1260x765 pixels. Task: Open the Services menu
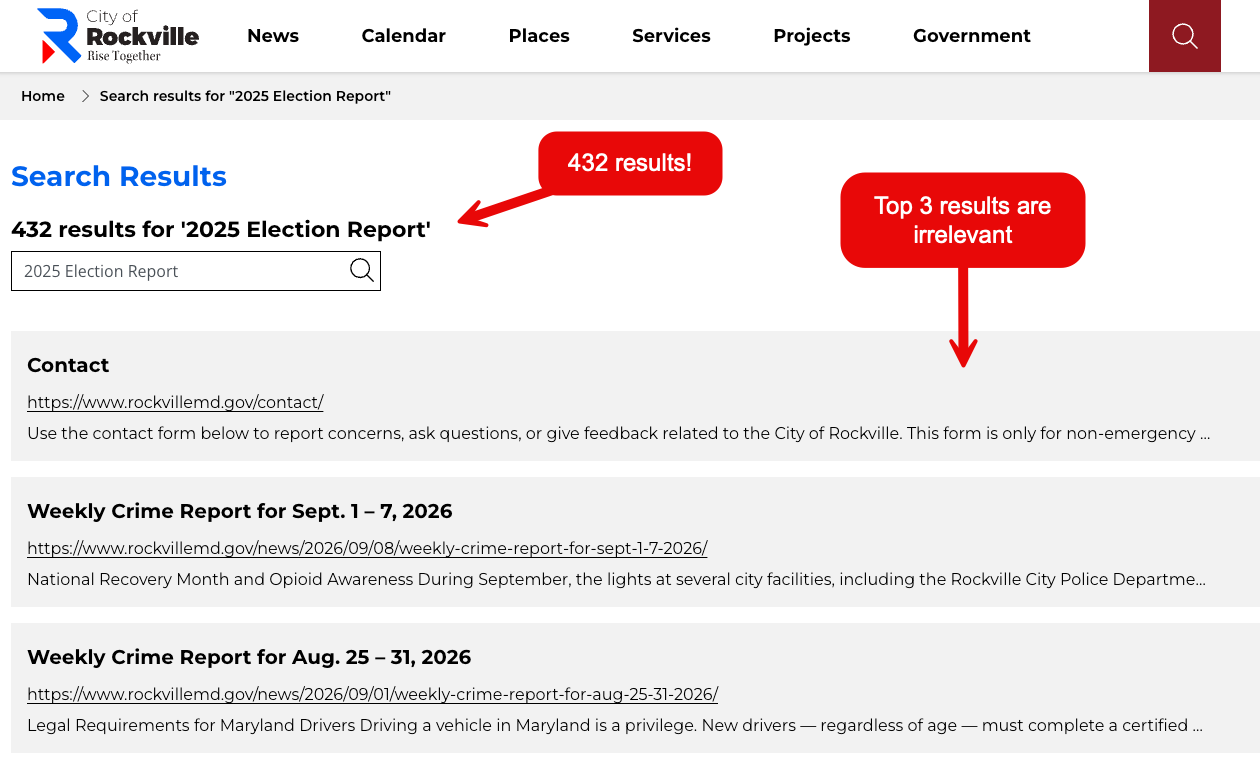[671, 36]
